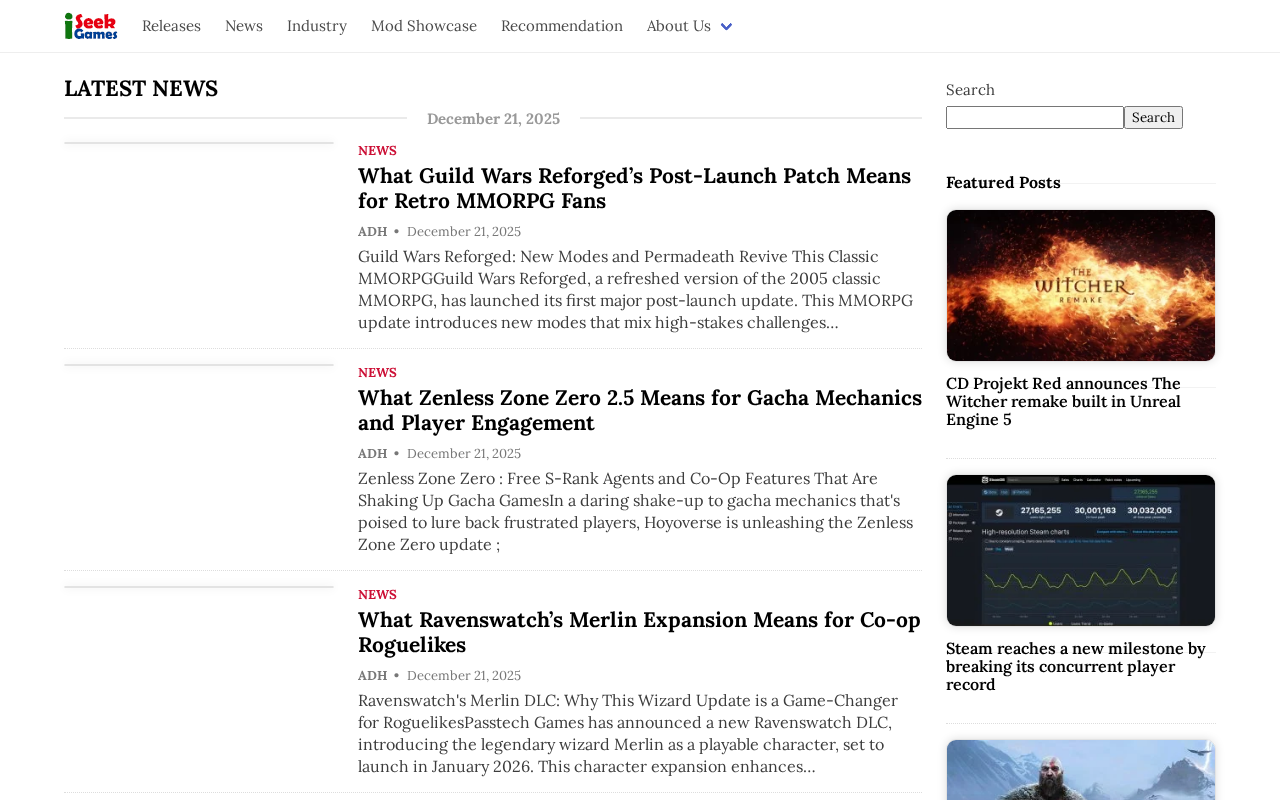The image size is (1280, 800).
Task: Go to the Industry section
Action: (317, 26)
